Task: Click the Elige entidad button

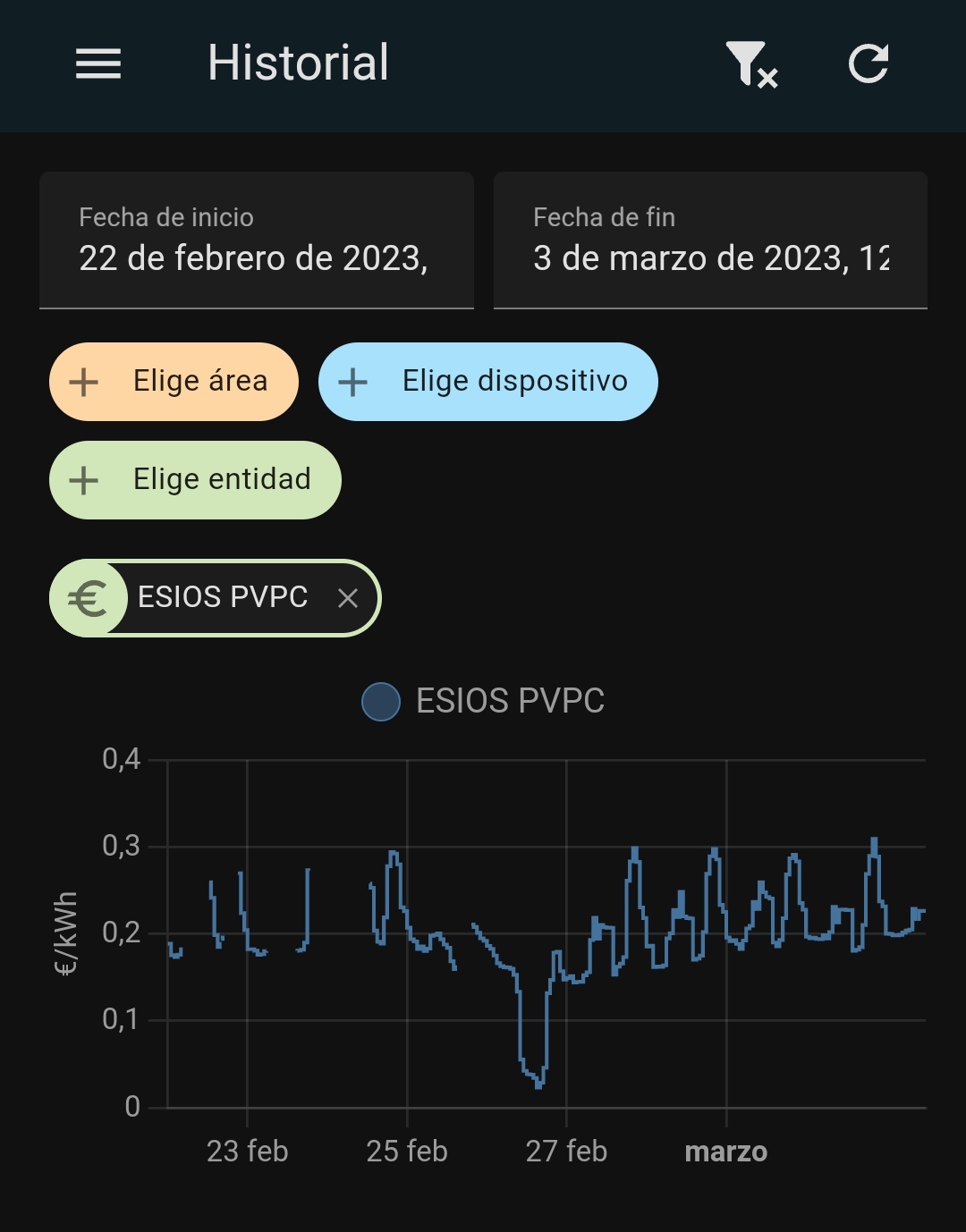Action: point(195,480)
